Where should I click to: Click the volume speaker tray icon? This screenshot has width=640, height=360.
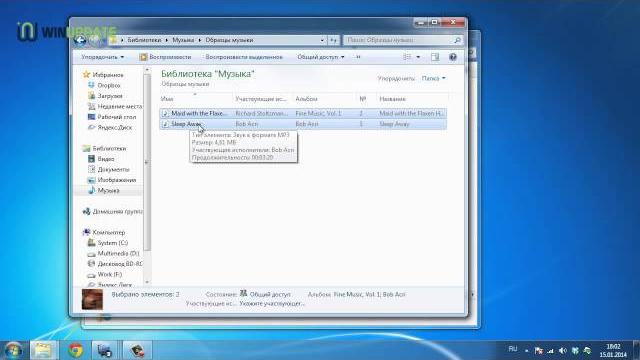click(563, 351)
